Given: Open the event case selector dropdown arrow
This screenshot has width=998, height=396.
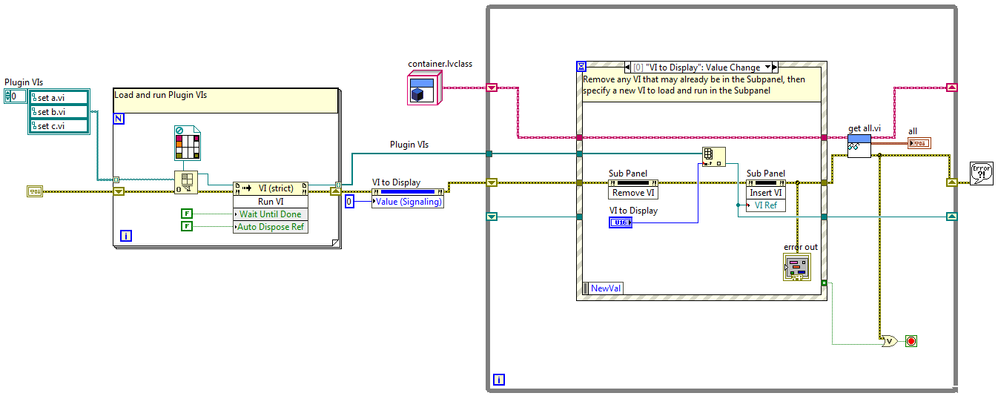Looking at the screenshot, I should (x=767, y=66).
